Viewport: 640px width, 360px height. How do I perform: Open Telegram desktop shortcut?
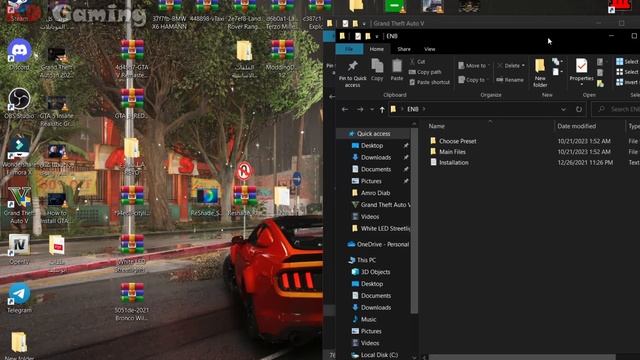point(19,298)
